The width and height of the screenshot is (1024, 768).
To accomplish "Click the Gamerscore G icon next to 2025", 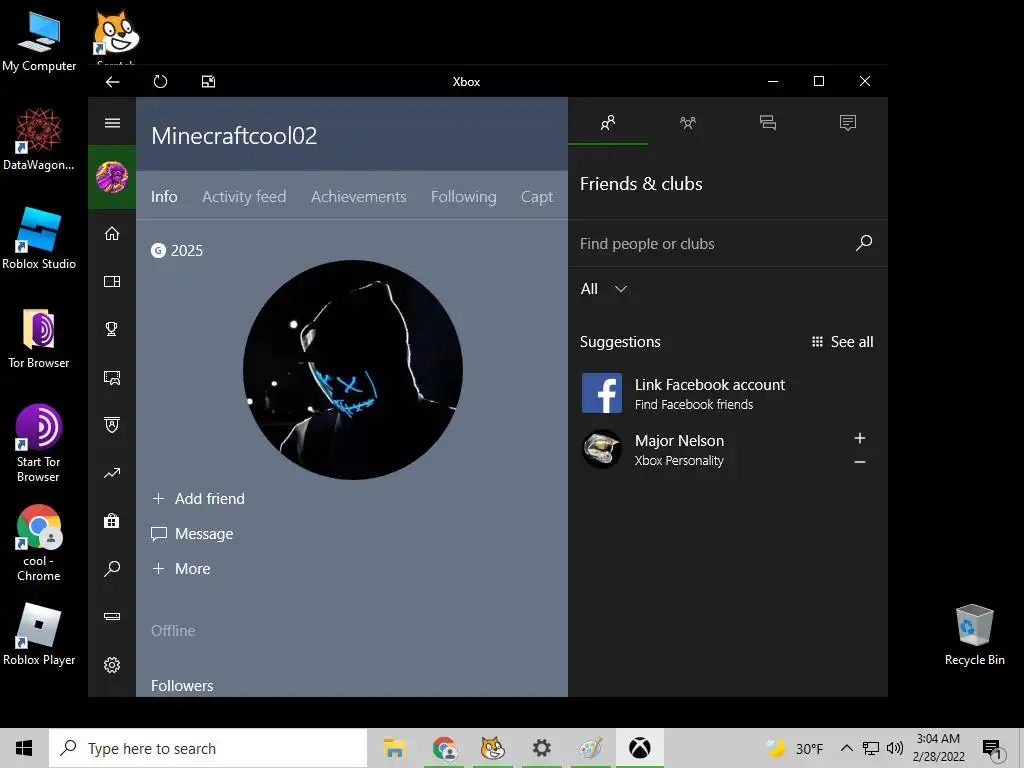I will 158,250.
